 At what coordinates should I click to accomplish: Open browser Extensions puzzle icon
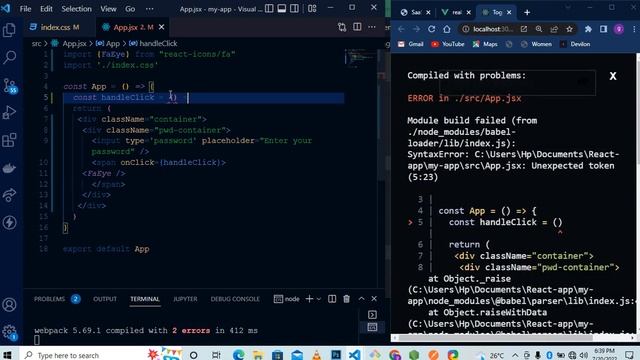pos(588,29)
